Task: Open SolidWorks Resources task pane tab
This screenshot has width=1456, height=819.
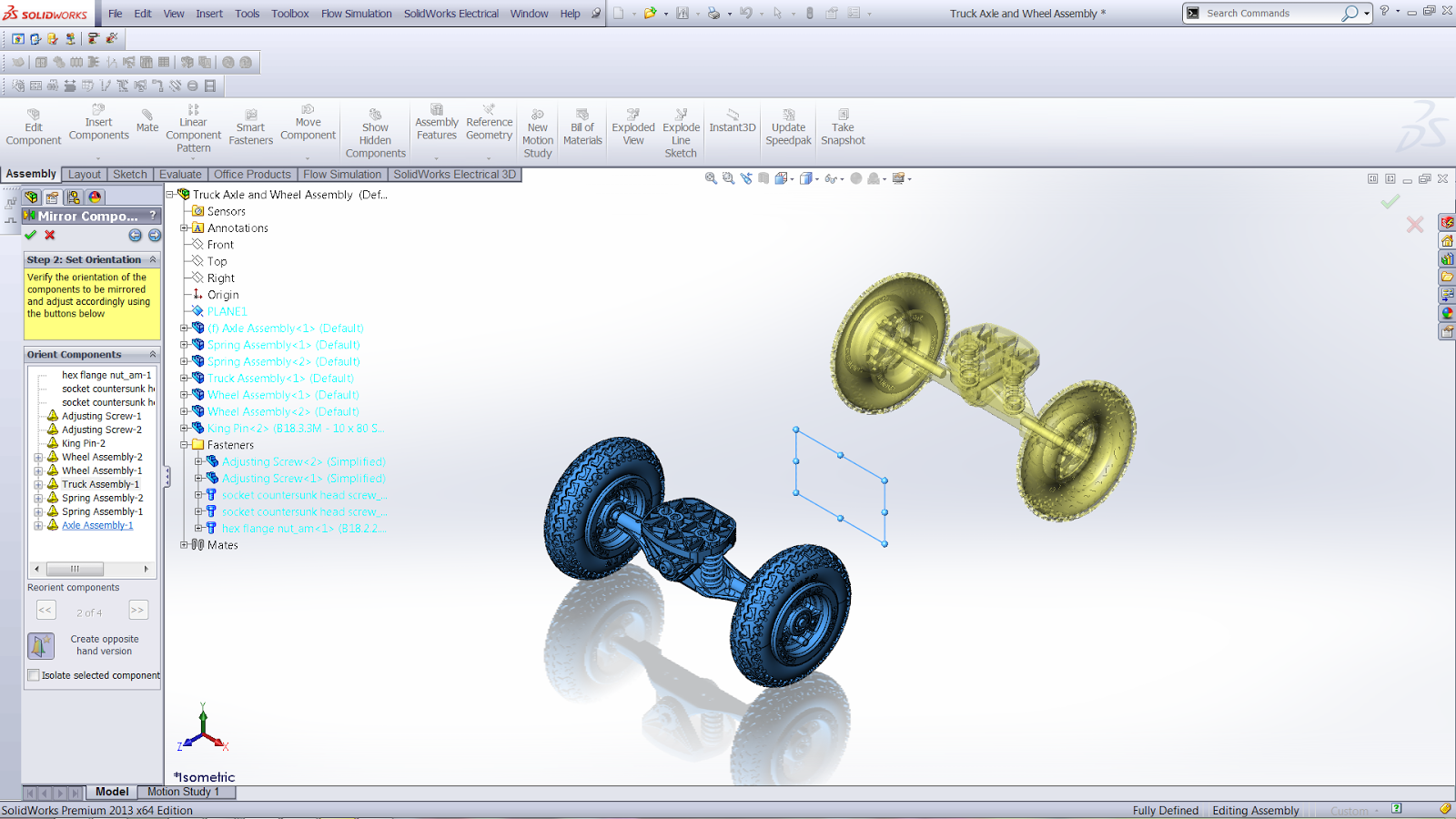Action: [x=1447, y=241]
